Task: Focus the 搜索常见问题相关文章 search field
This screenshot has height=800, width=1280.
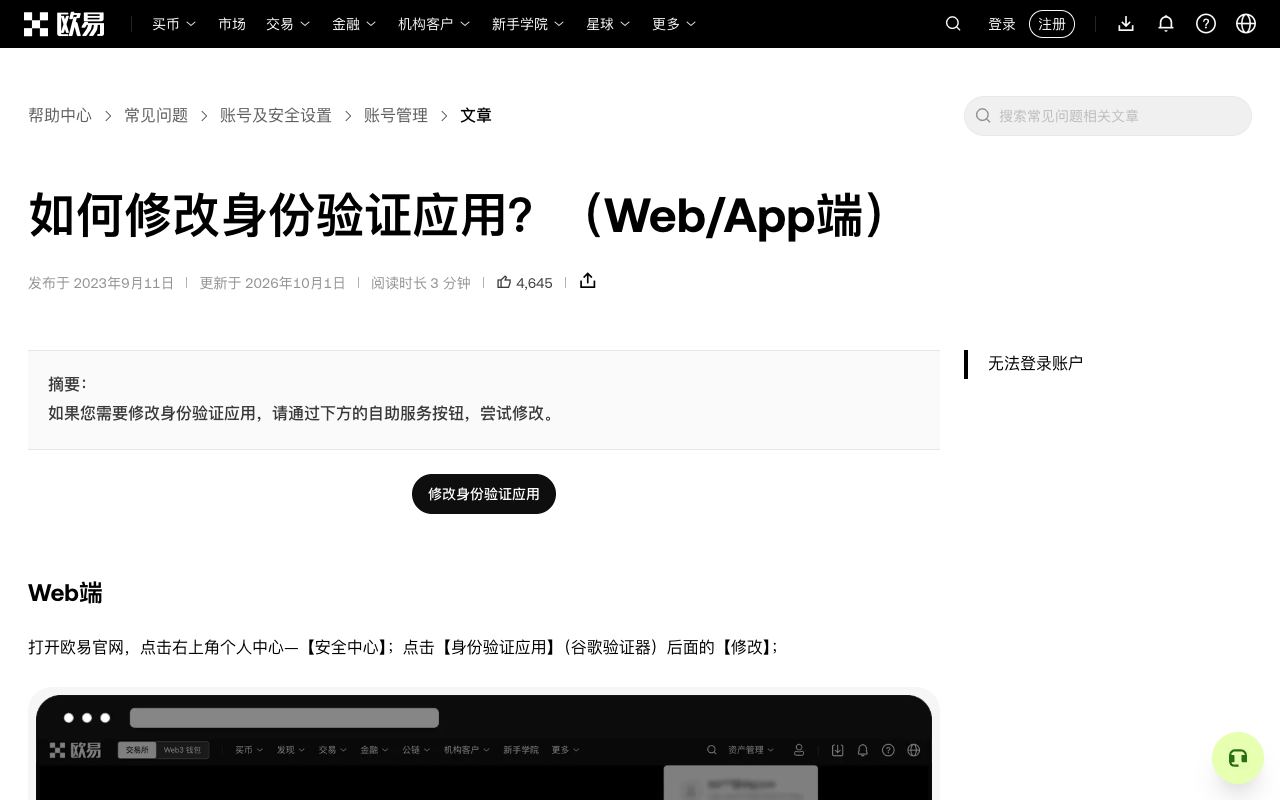Action: [1108, 116]
